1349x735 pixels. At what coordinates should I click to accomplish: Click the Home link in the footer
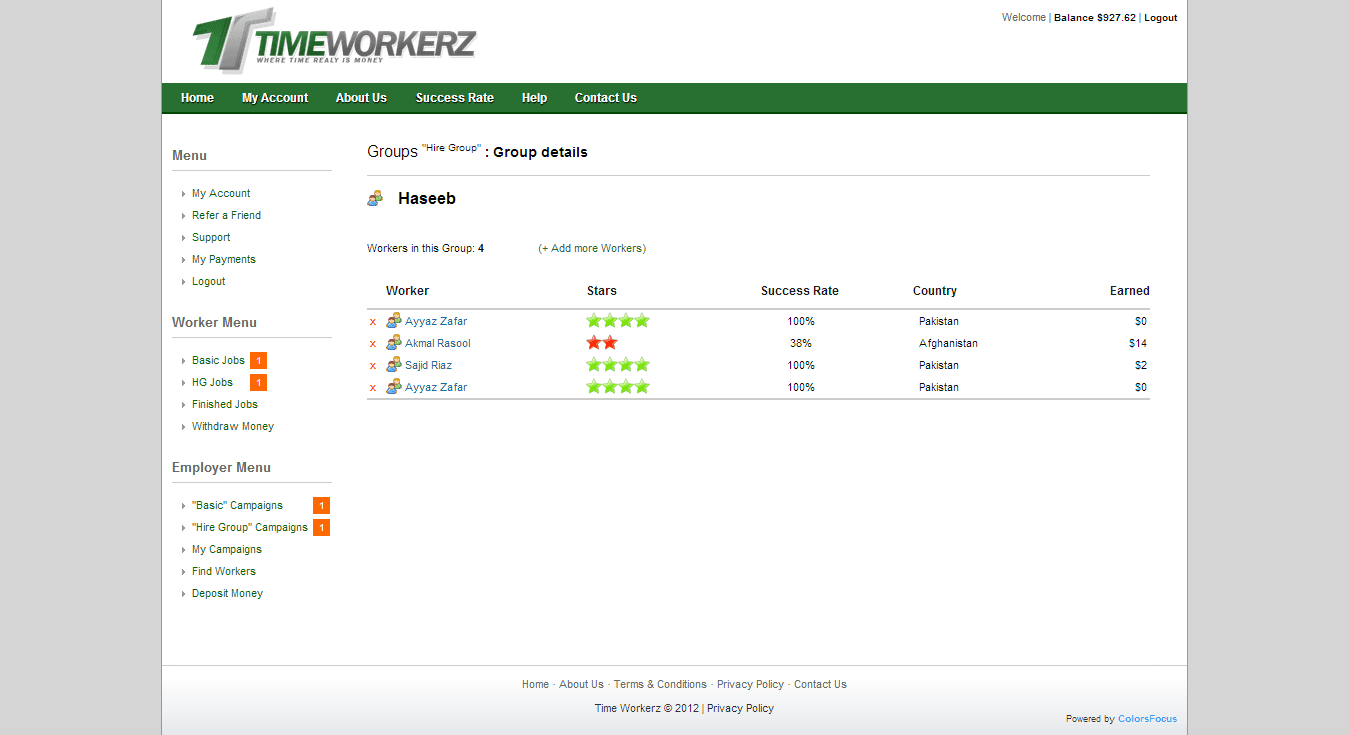[535, 685]
